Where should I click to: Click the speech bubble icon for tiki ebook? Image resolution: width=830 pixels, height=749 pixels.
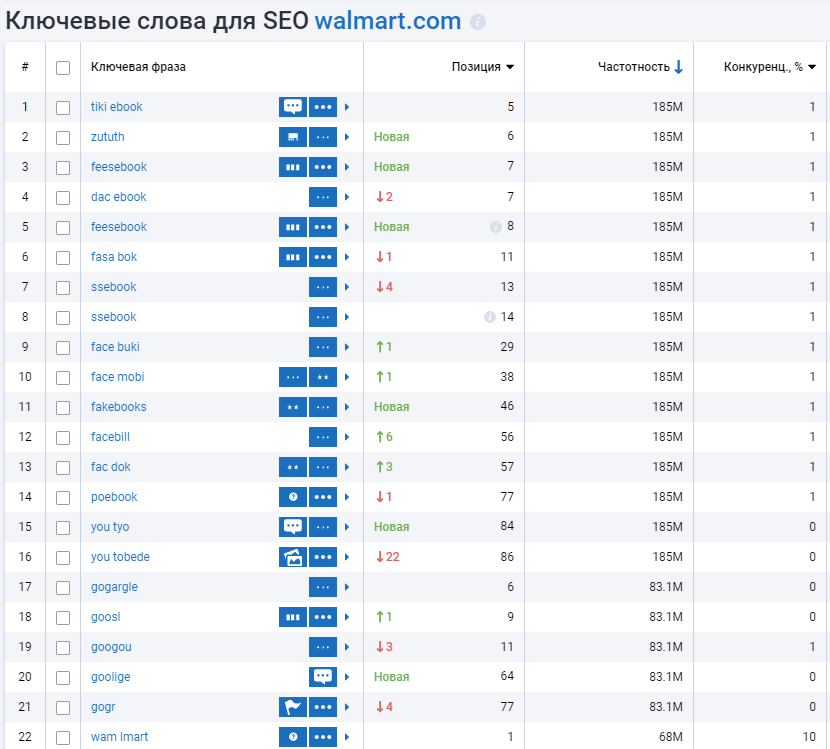292,107
